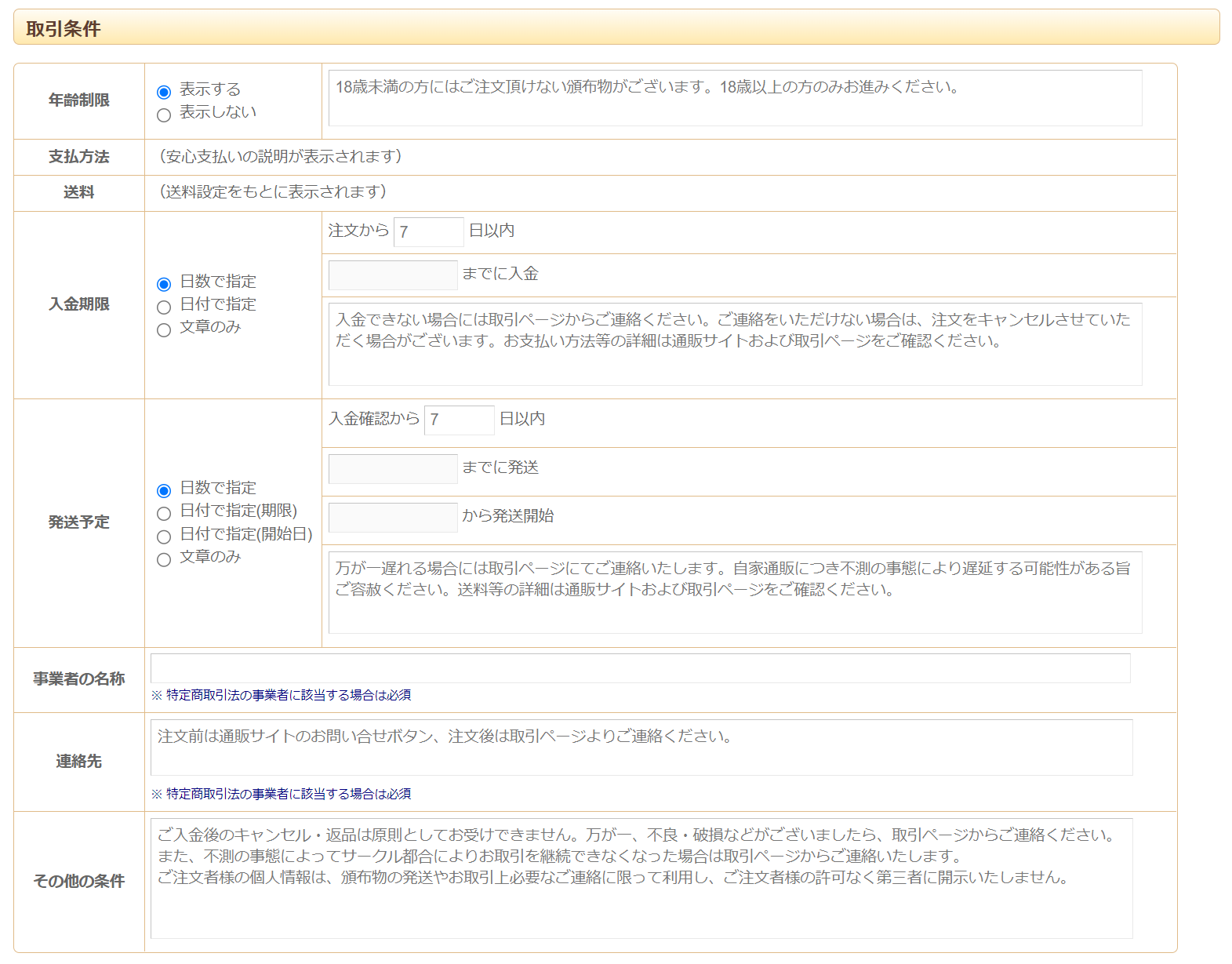
Task: Edit the '入金確認から' days number field
Action: pos(459,420)
